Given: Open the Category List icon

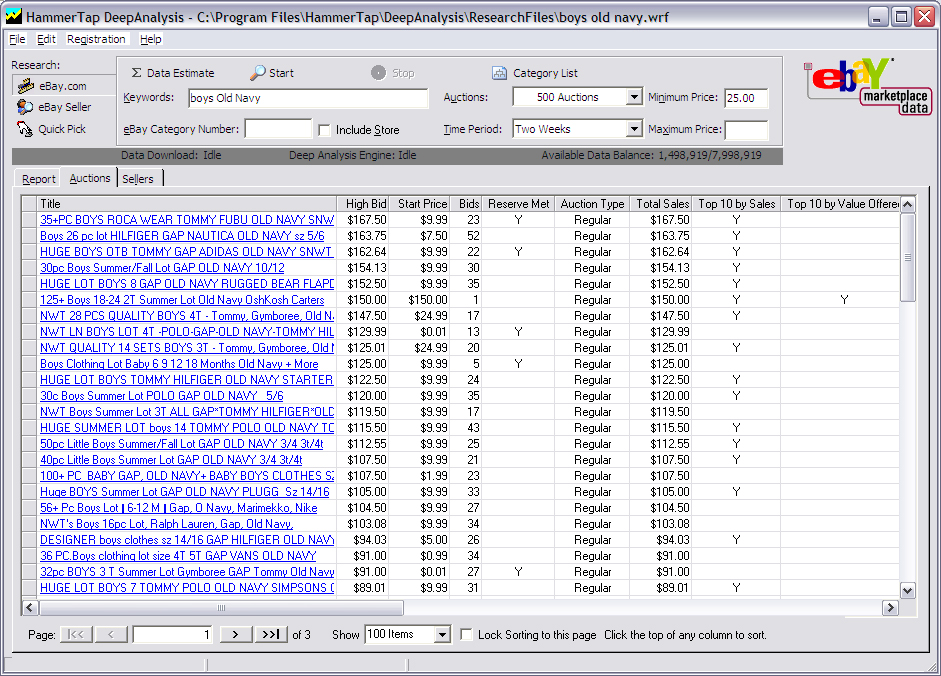Looking at the screenshot, I should [x=499, y=73].
